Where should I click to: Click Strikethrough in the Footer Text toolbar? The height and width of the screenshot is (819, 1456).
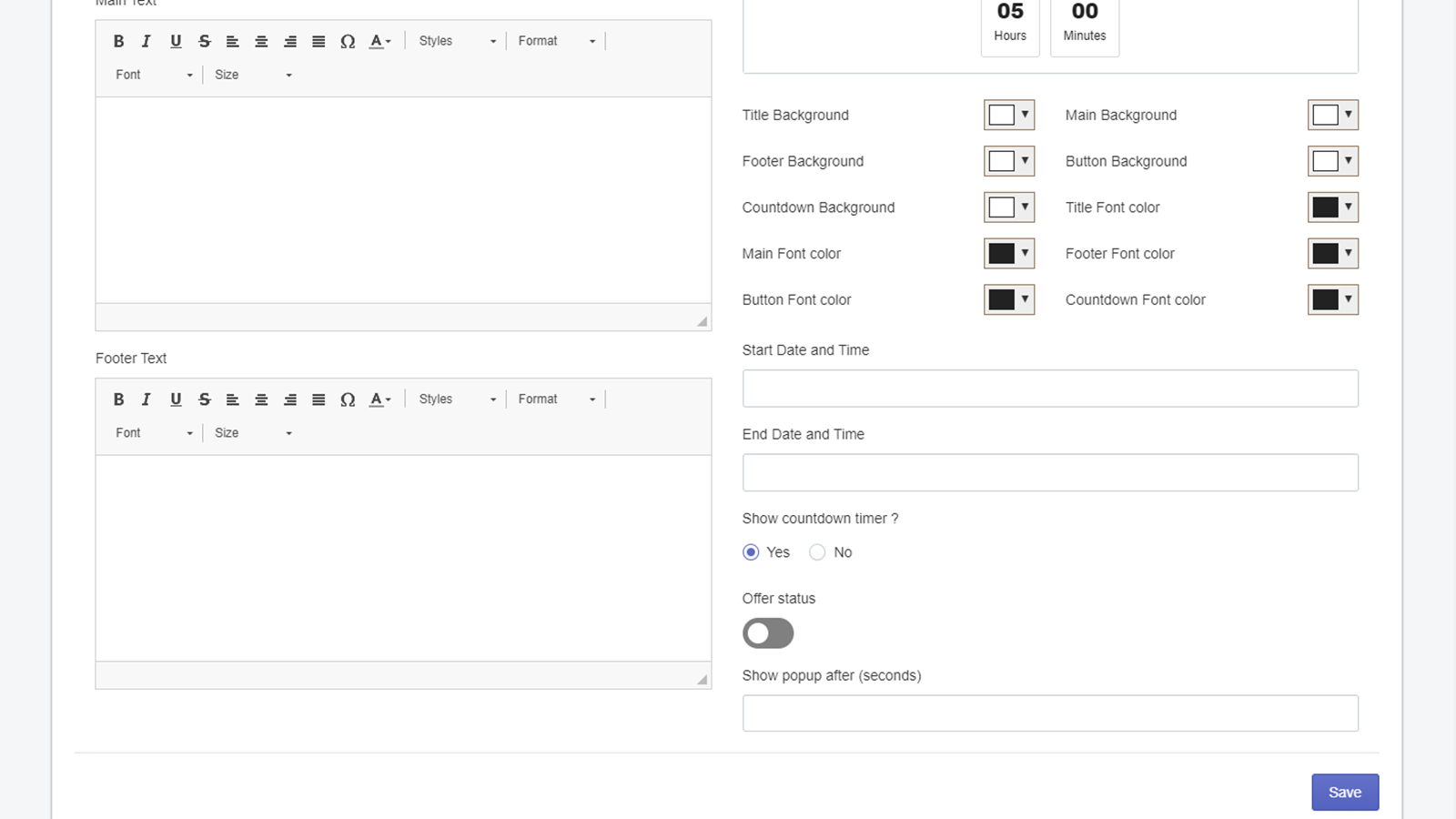[205, 399]
